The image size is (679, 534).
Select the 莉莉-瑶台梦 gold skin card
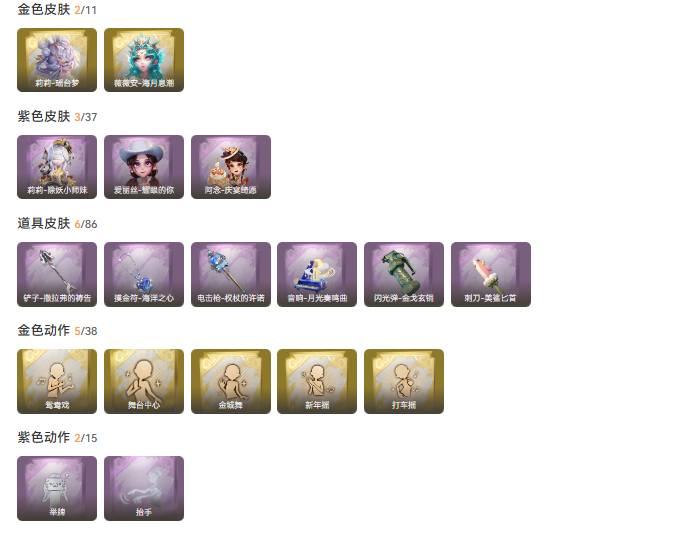tap(57, 60)
